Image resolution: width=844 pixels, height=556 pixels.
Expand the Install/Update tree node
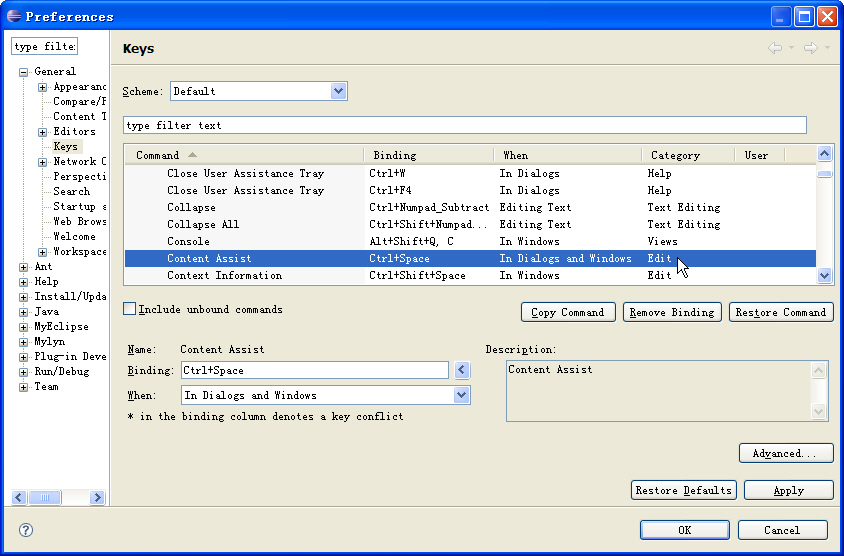tap(23, 297)
